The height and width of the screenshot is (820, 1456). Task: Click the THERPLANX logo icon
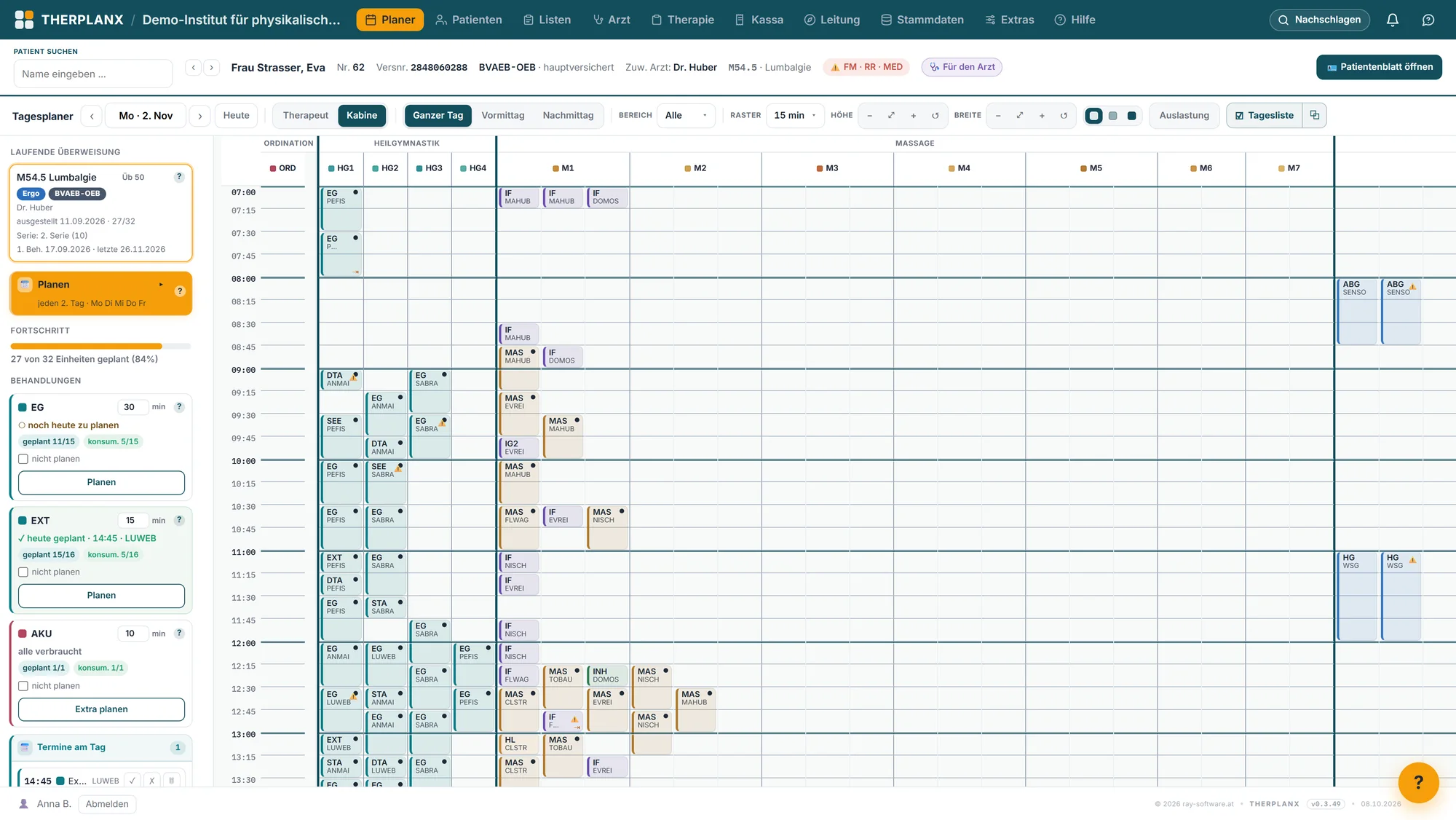(24, 20)
